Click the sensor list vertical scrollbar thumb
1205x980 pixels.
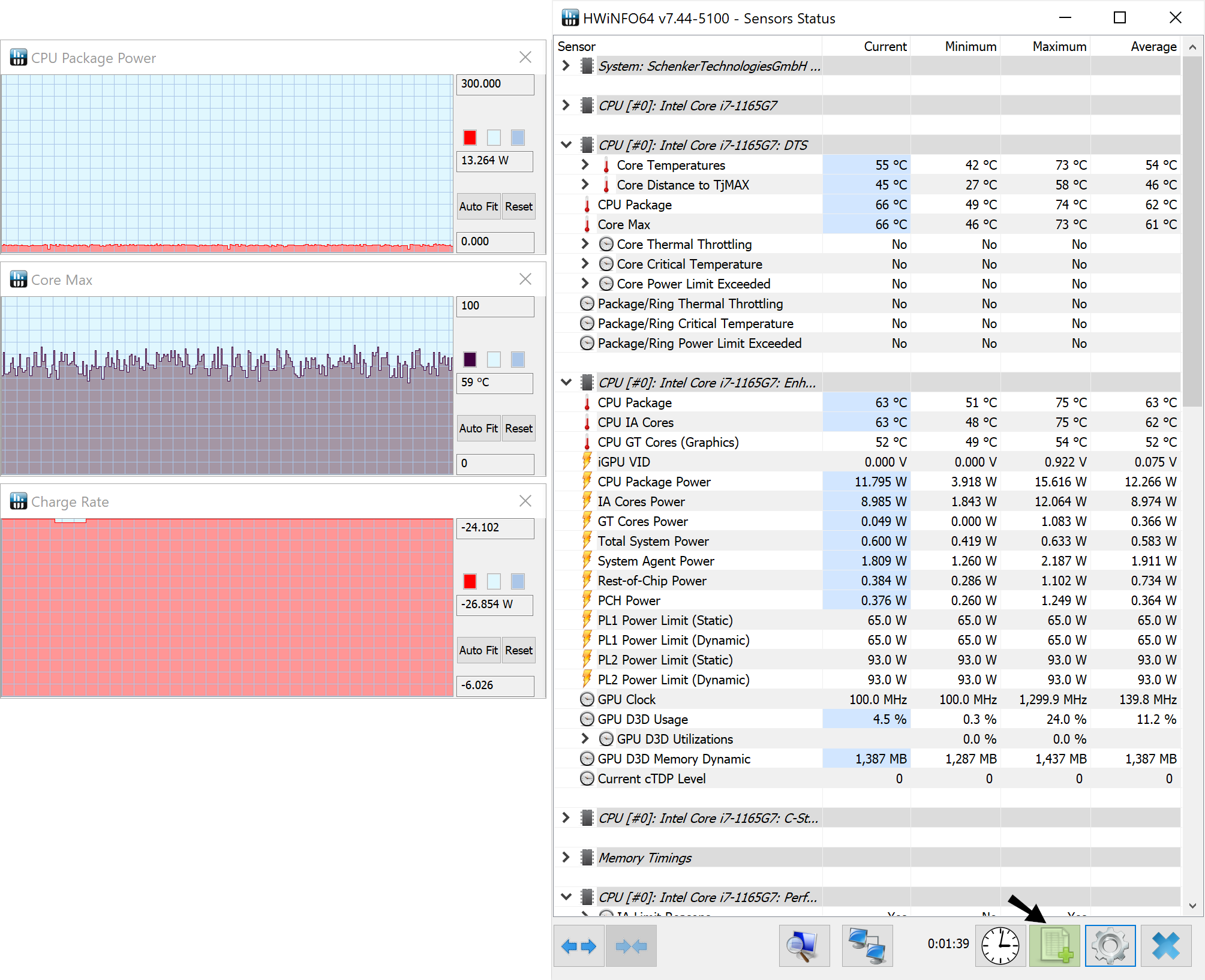(1192, 232)
